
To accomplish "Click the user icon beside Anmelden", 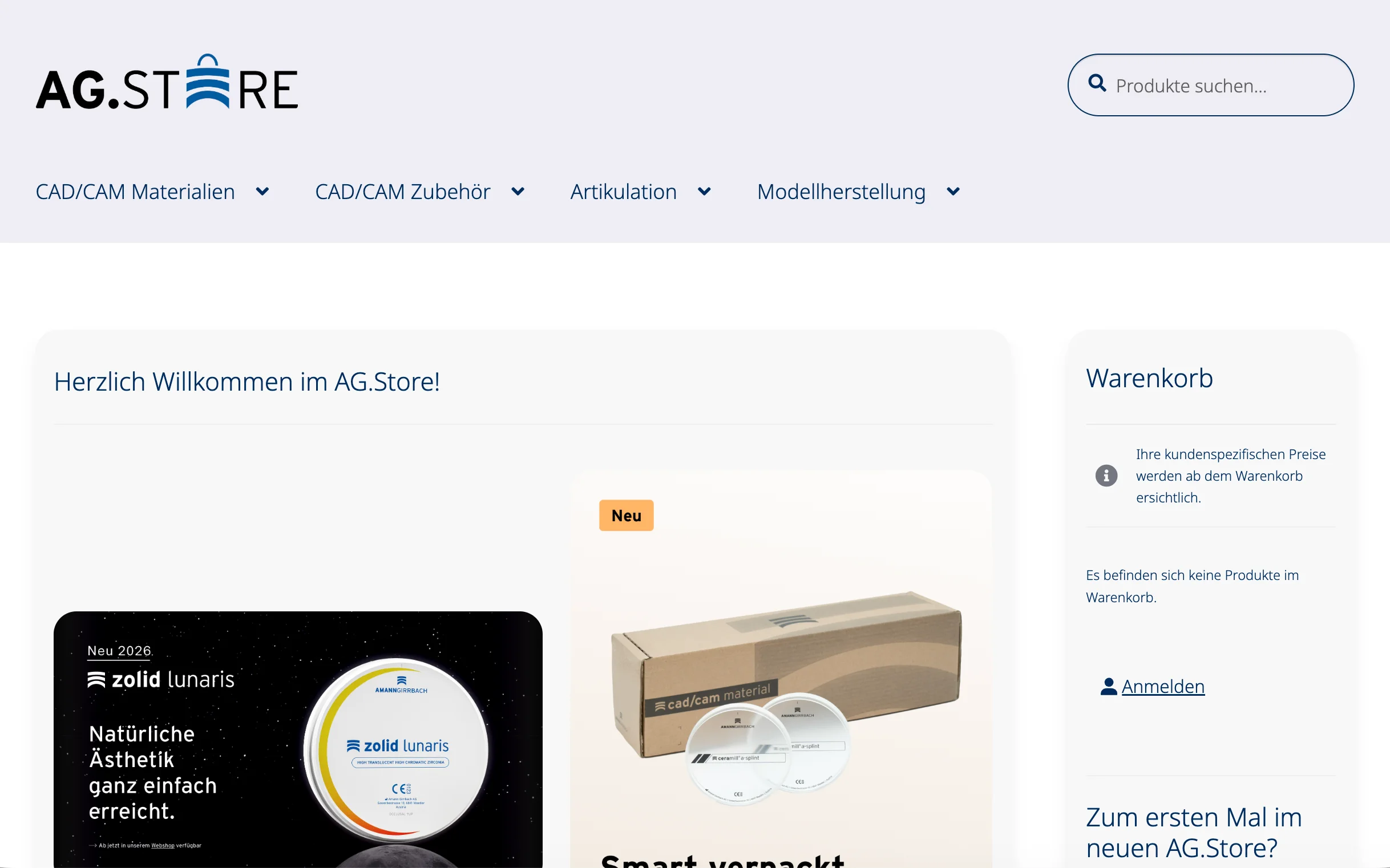I will 1109,686.
